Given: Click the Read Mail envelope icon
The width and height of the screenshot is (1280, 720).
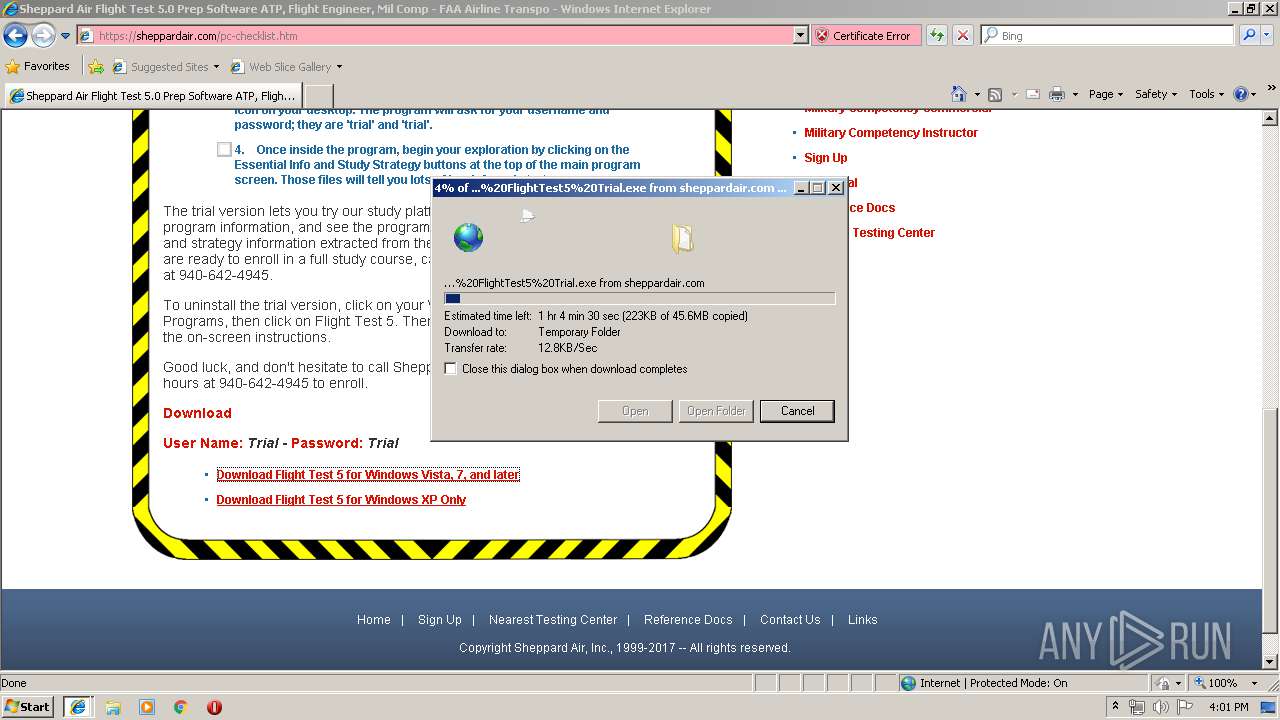Looking at the screenshot, I should (1032, 94).
